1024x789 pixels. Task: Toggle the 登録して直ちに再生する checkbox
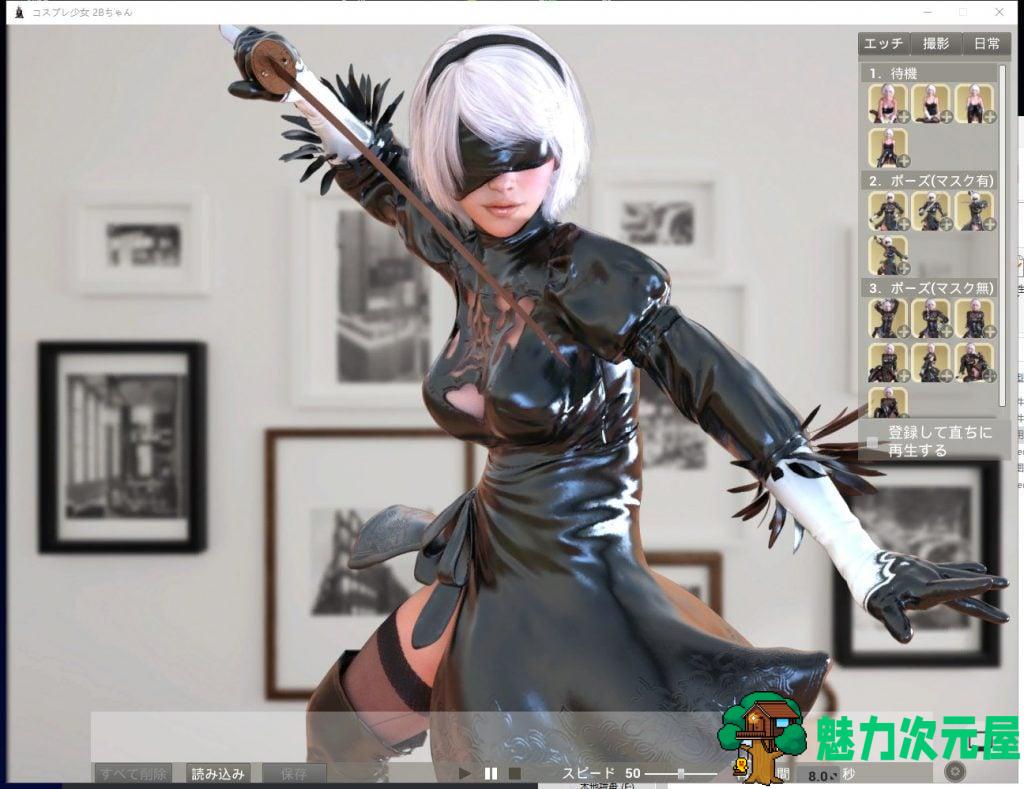(873, 442)
